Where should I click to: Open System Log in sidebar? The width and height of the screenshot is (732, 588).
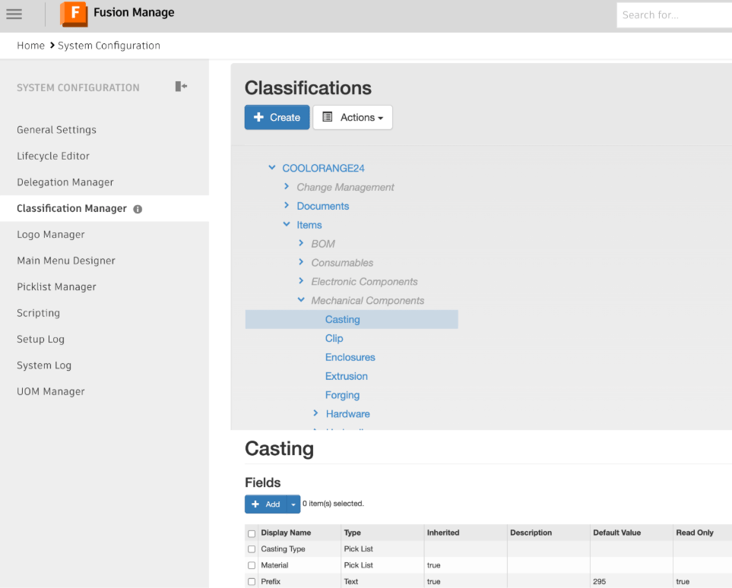[x=44, y=365]
